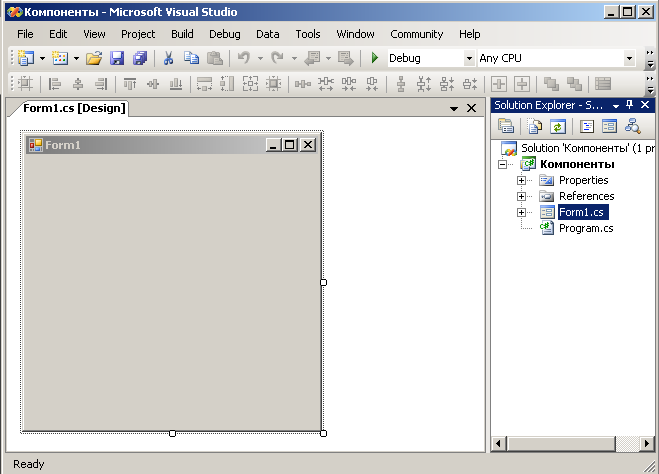
Task: Click Solution Explorer scroll right arrow
Action: pyautogui.click(x=647, y=443)
